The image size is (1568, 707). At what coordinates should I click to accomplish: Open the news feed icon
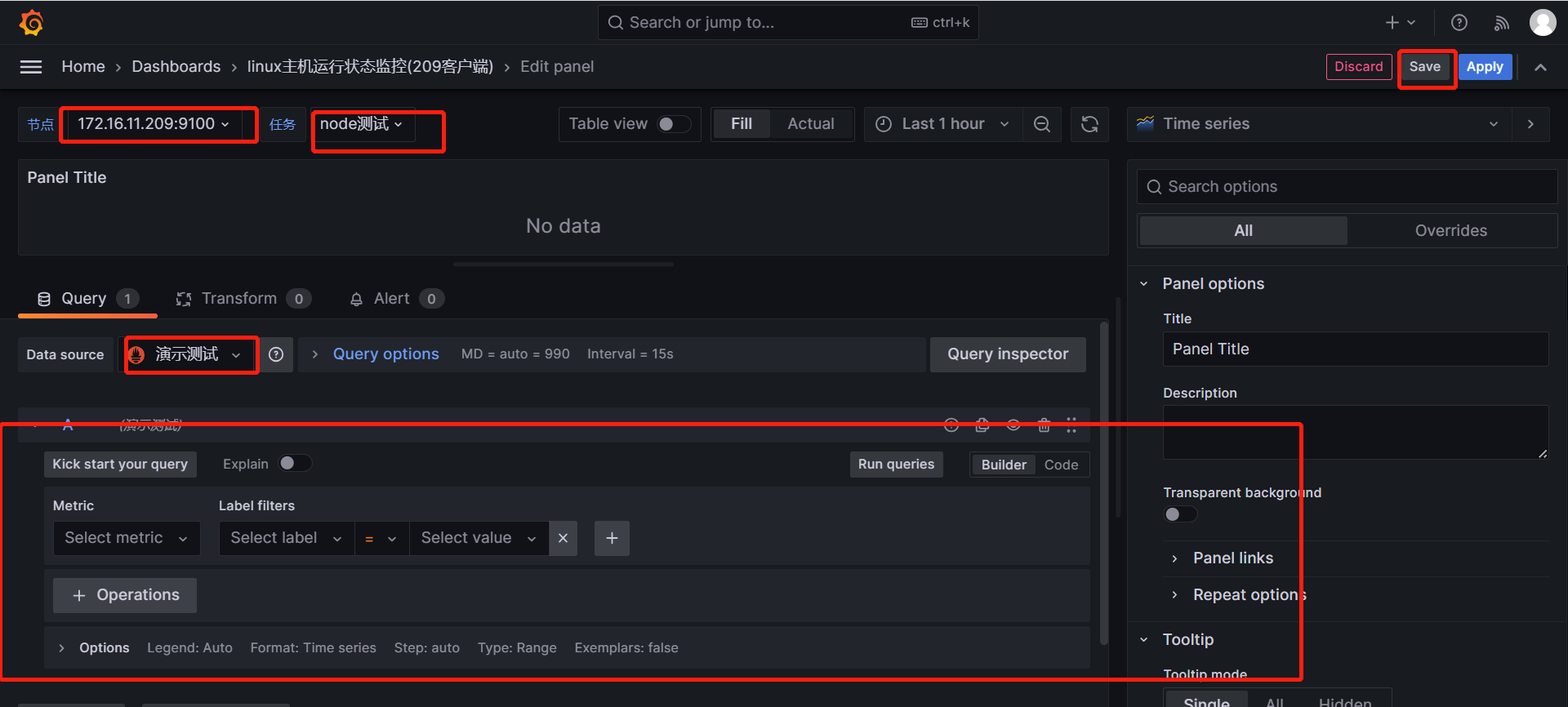(1501, 23)
